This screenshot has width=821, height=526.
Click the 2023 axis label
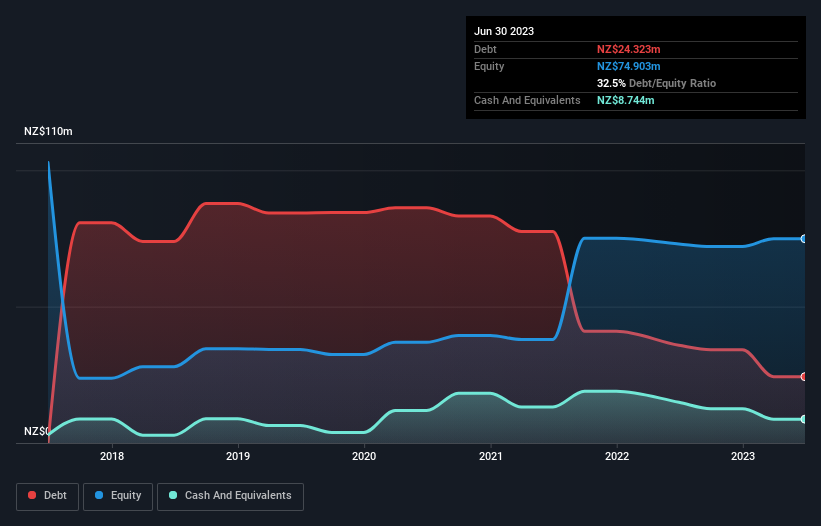(742, 456)
